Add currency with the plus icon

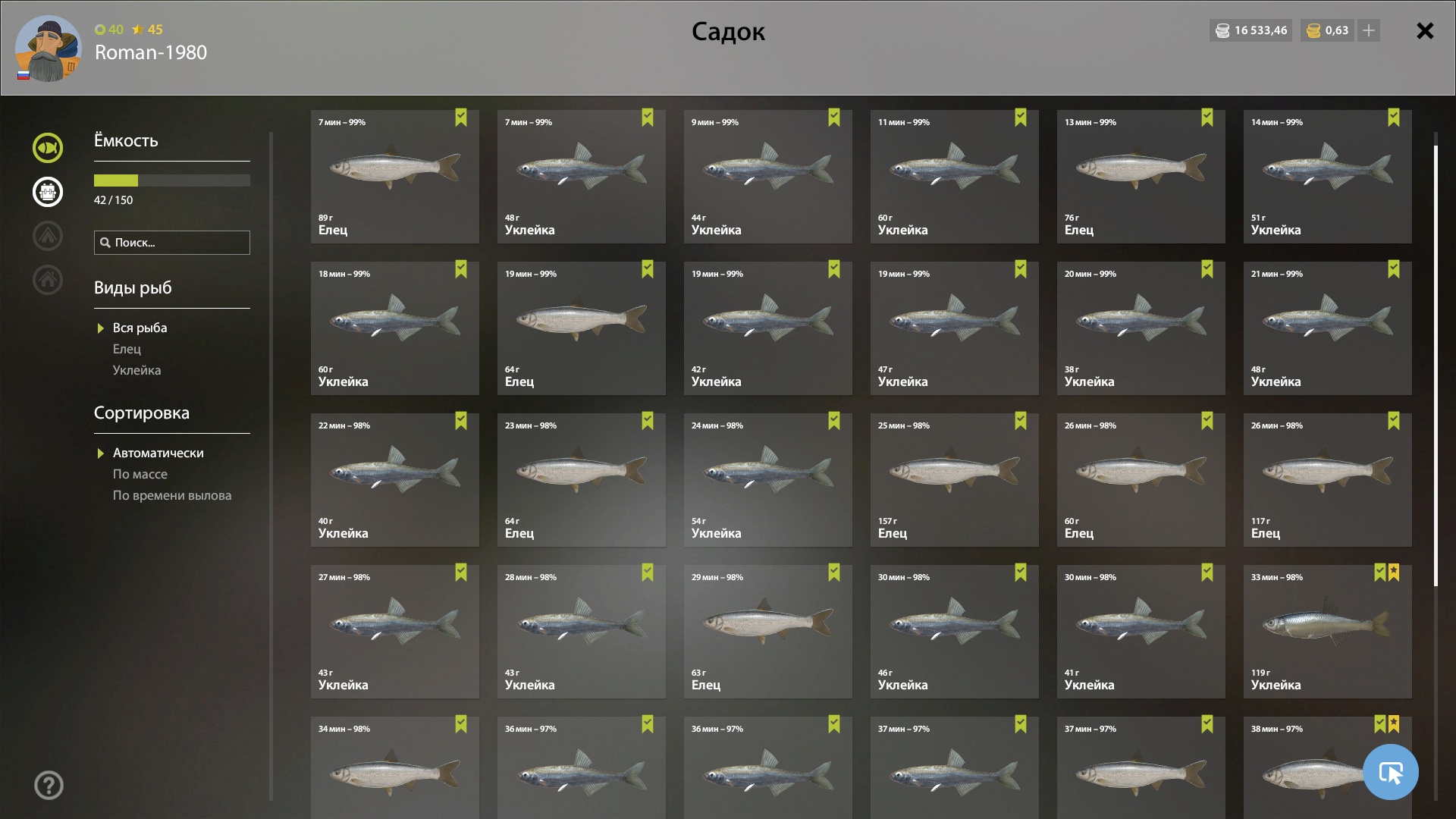1368,30
